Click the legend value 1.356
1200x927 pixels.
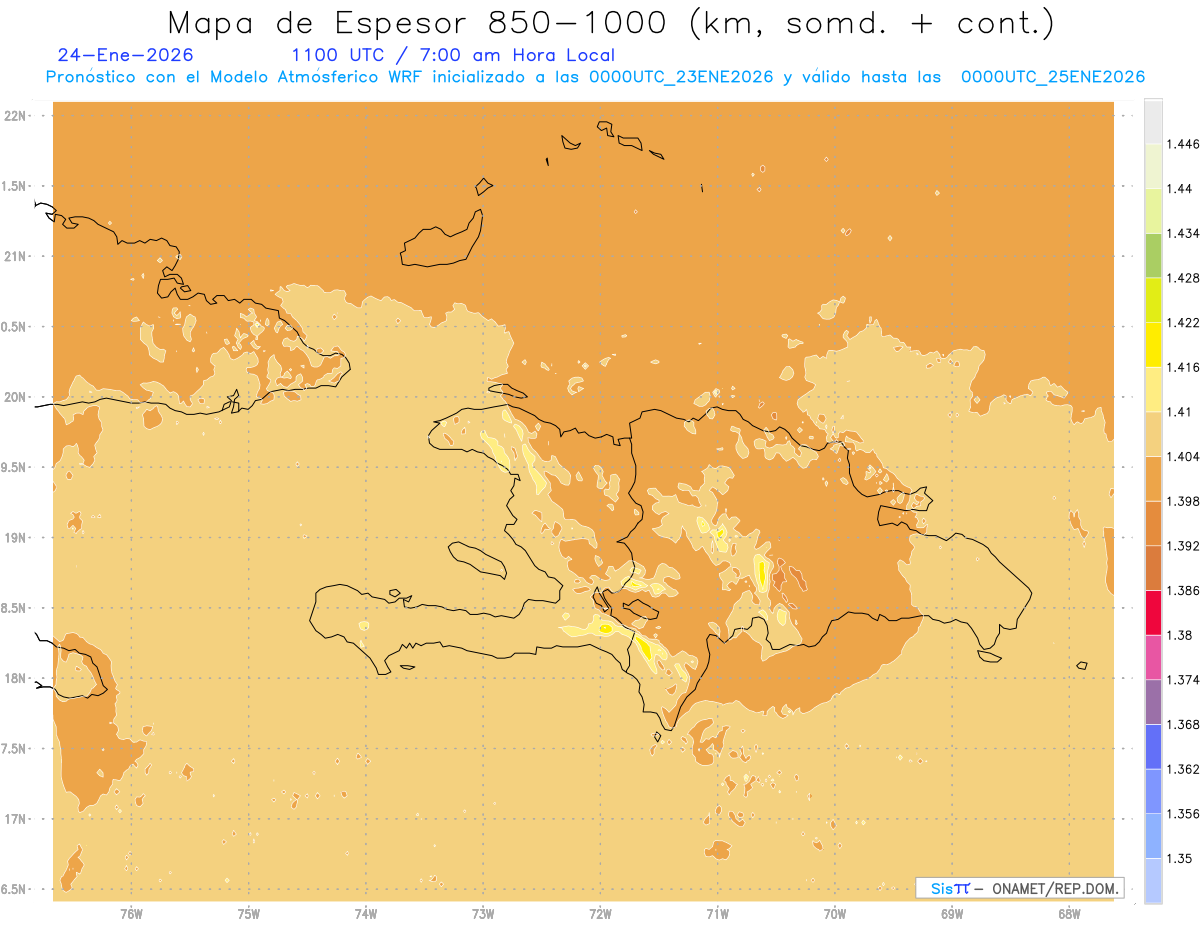(1182, 813)
